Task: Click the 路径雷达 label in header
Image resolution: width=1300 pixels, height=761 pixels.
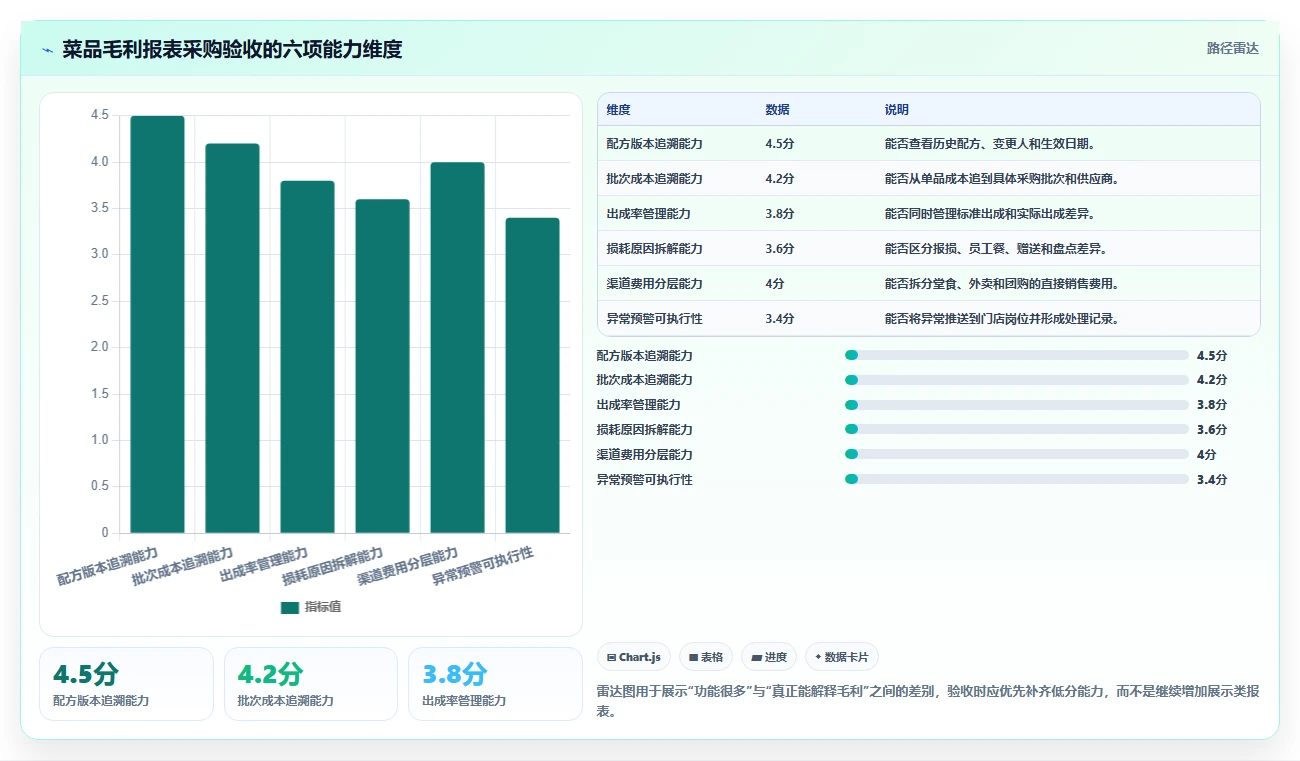Action: click(x=1232, y=48)
